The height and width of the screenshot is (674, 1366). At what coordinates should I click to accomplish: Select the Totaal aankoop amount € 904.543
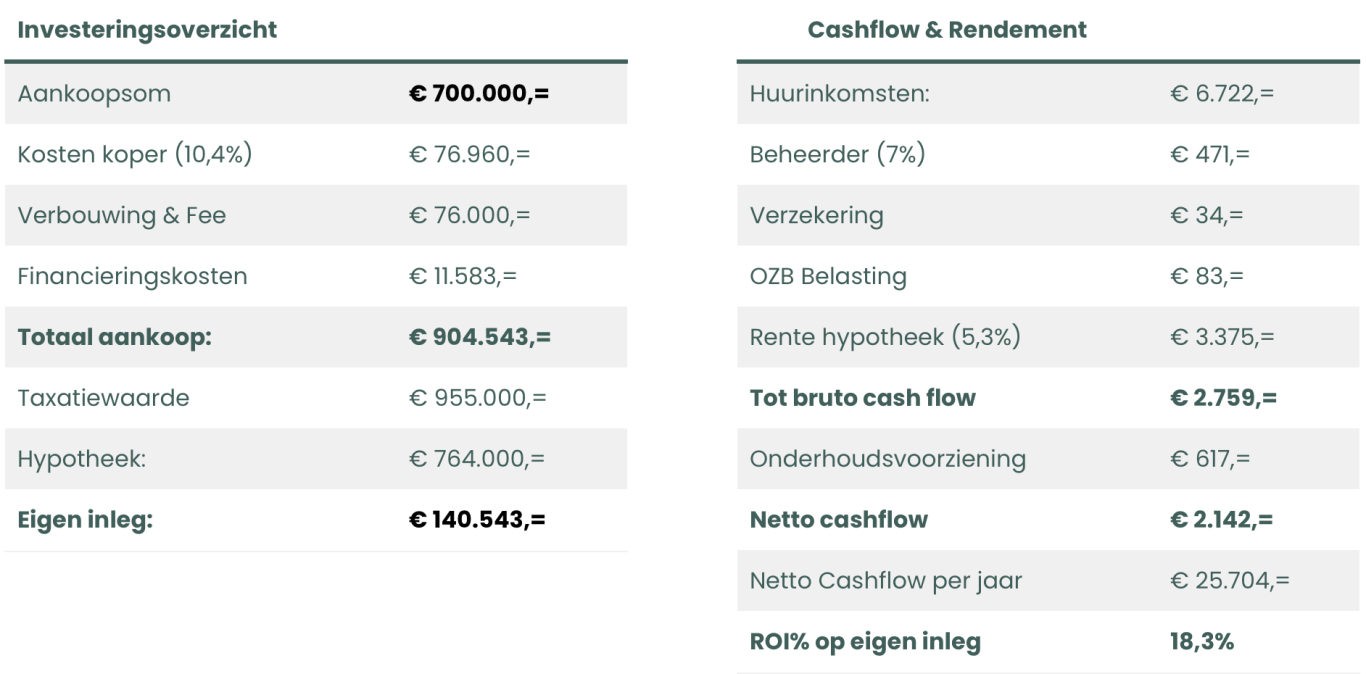tap(480, 337)
